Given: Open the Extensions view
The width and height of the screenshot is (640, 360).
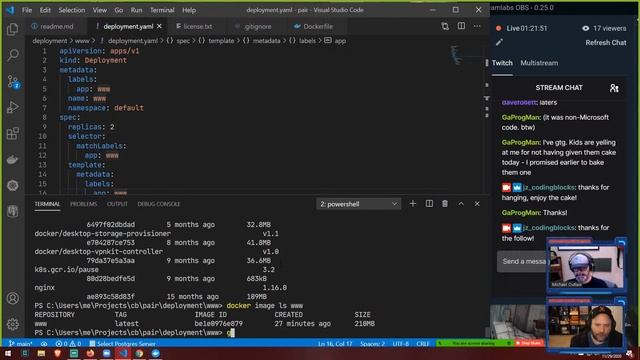Looking at the screenshot, I should (13, 133).
